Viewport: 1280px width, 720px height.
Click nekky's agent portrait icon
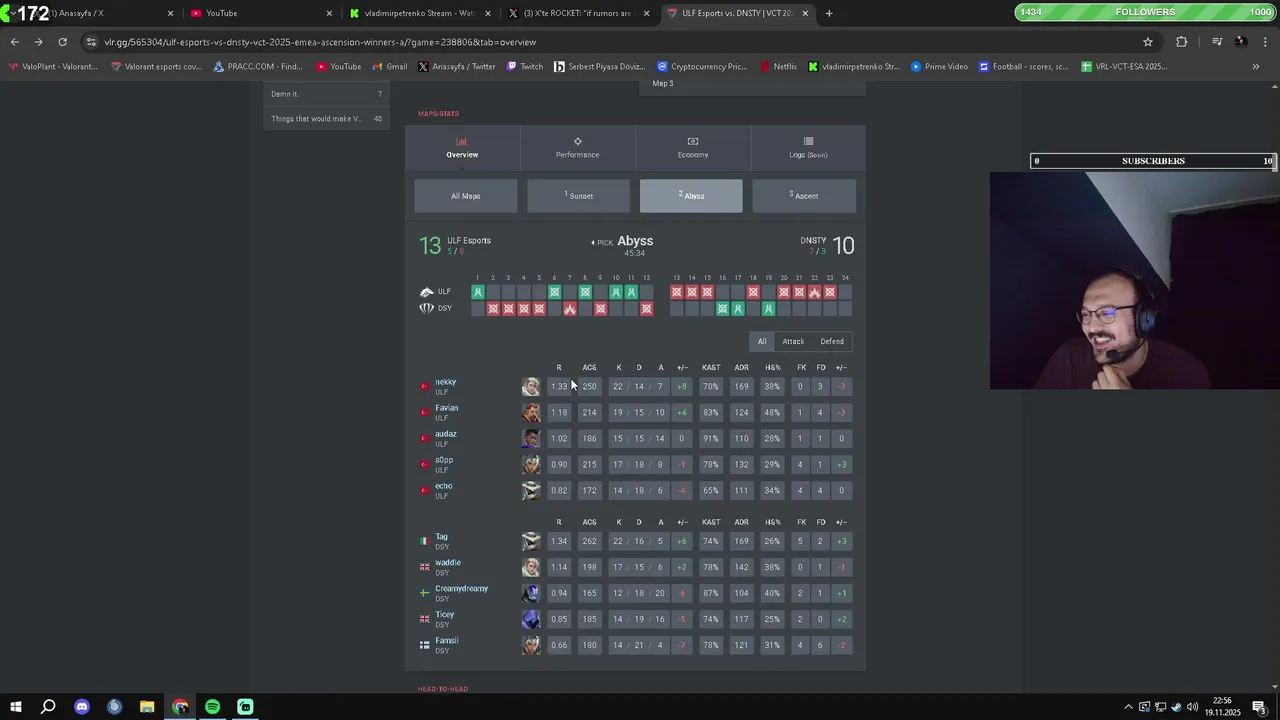pyautogui.click(x=531, y=387)
